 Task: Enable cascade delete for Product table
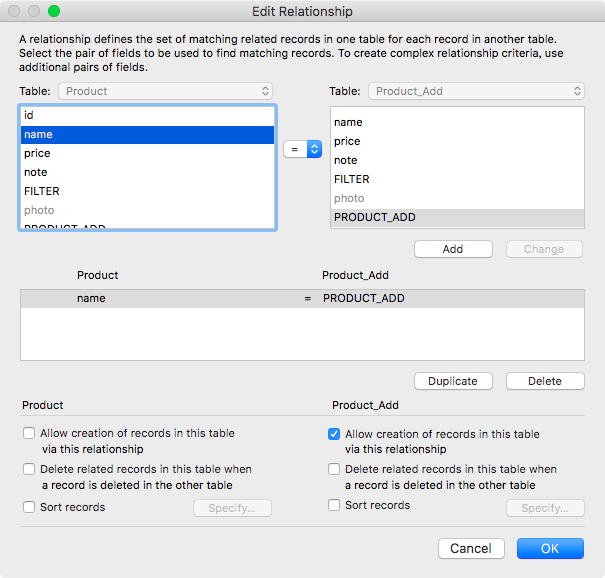click(29, 469)
